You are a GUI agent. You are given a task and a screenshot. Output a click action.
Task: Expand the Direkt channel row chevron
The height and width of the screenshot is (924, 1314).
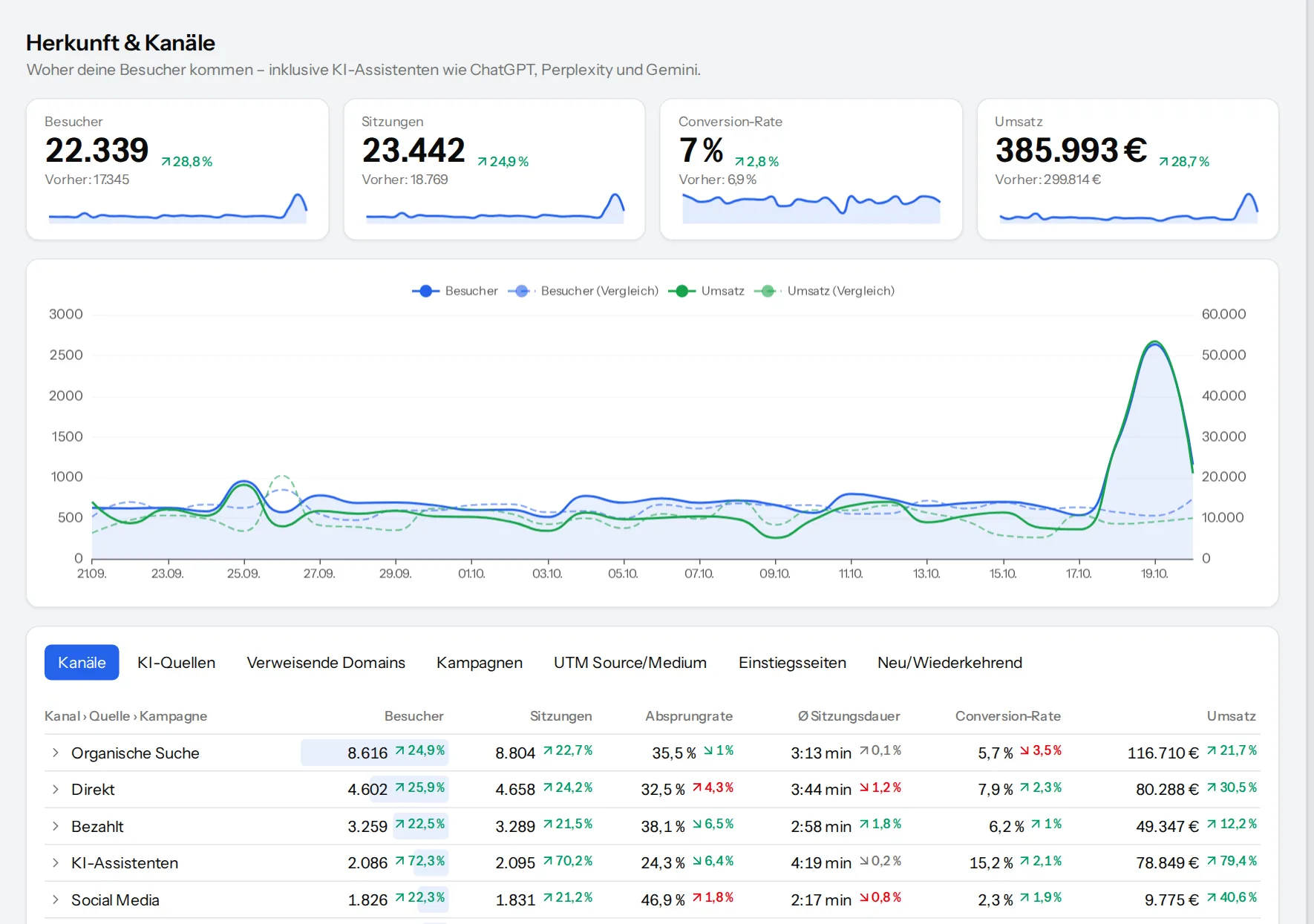(x=56, y=789)
